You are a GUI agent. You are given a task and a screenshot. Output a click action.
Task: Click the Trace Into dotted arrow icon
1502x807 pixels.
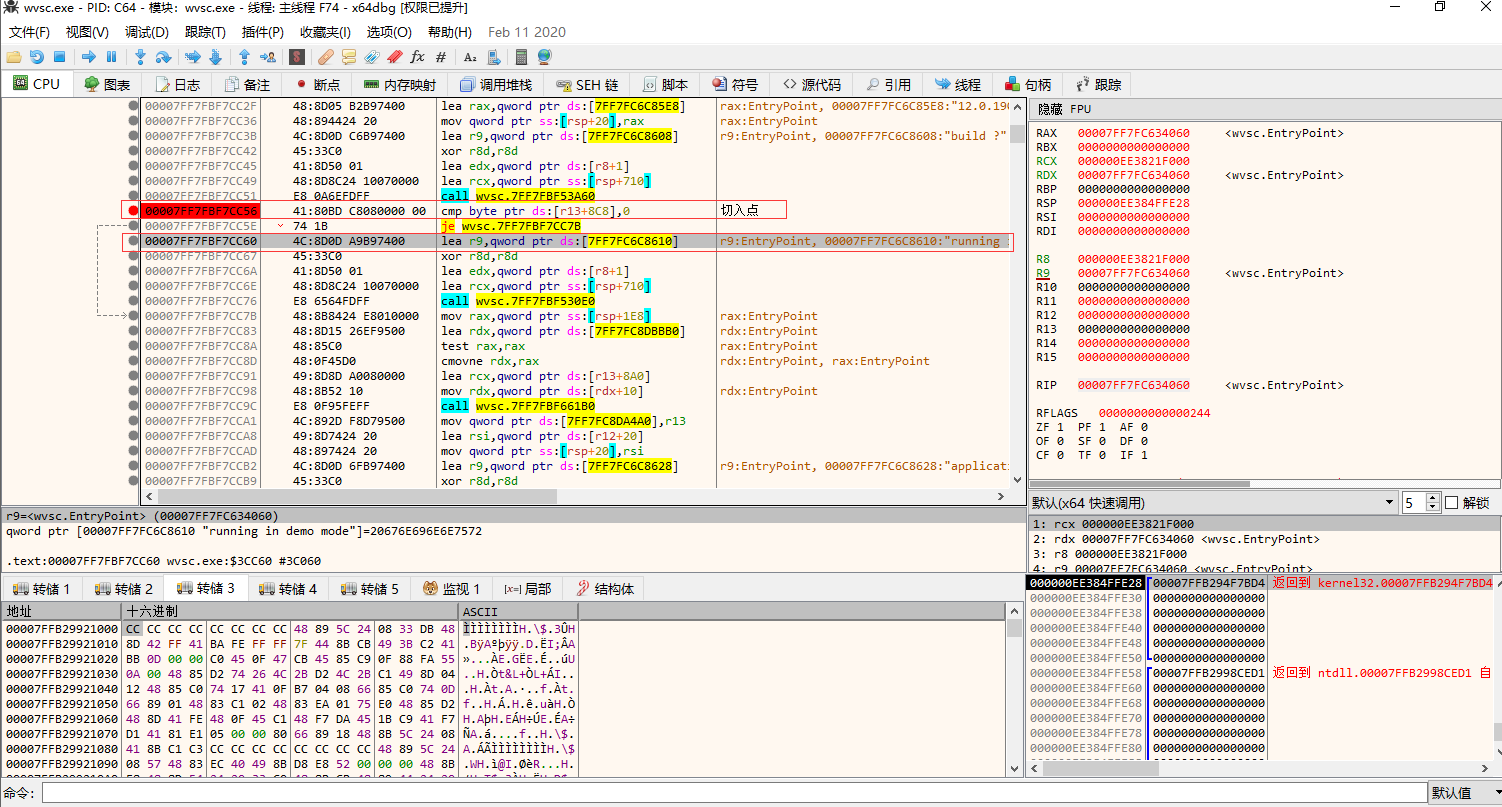(193, 57)
